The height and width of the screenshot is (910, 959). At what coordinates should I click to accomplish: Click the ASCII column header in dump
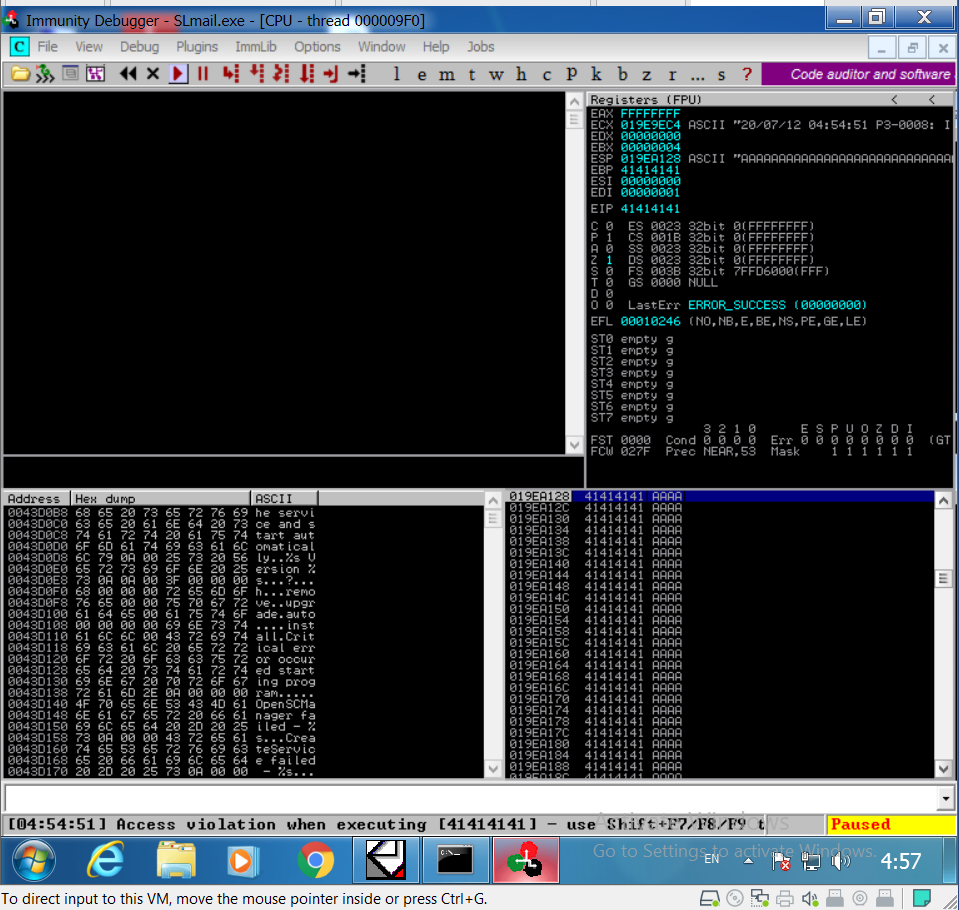(284, 498)
